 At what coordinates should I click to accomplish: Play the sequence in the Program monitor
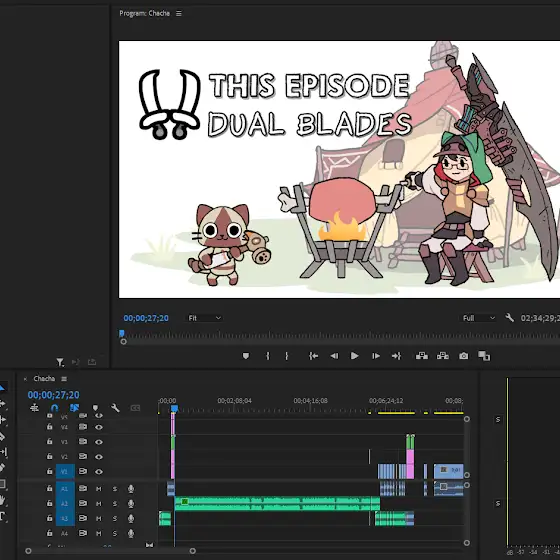click(x=354, y=356)
